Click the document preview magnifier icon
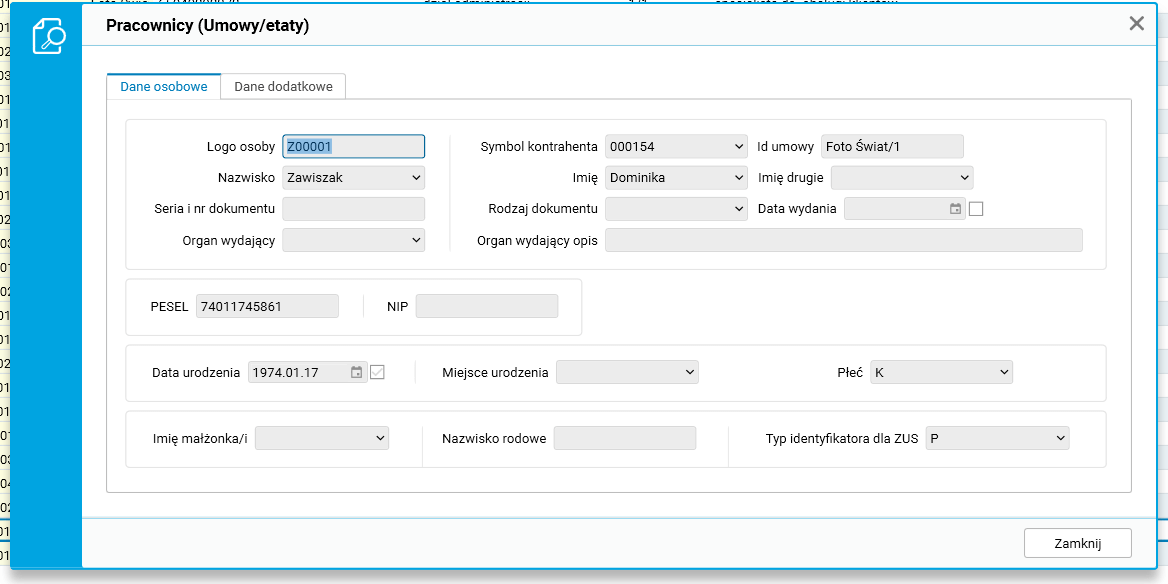 (49, 36)
